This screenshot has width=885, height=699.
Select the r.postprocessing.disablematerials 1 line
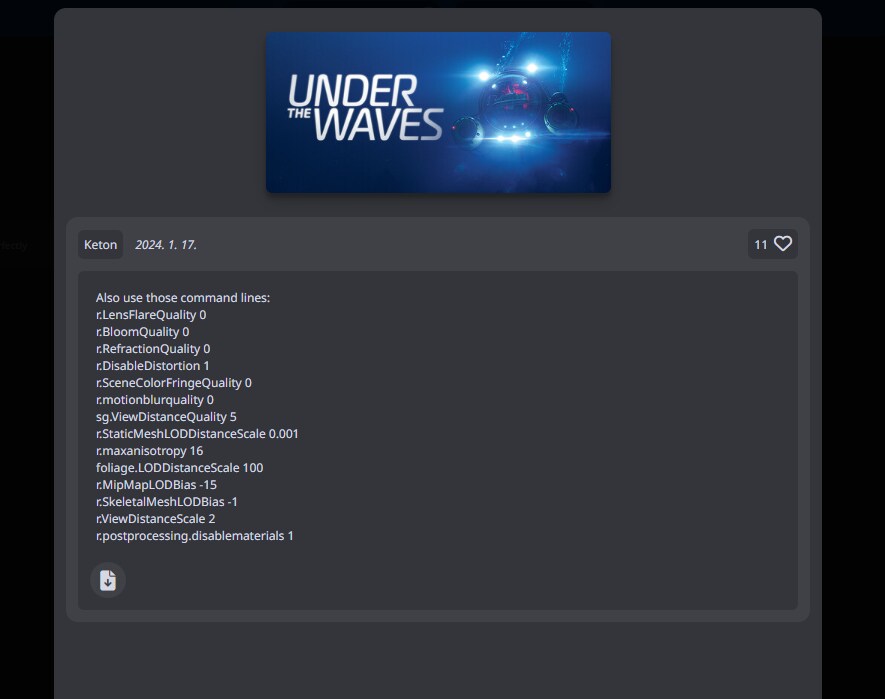click(x=194, y=536)
